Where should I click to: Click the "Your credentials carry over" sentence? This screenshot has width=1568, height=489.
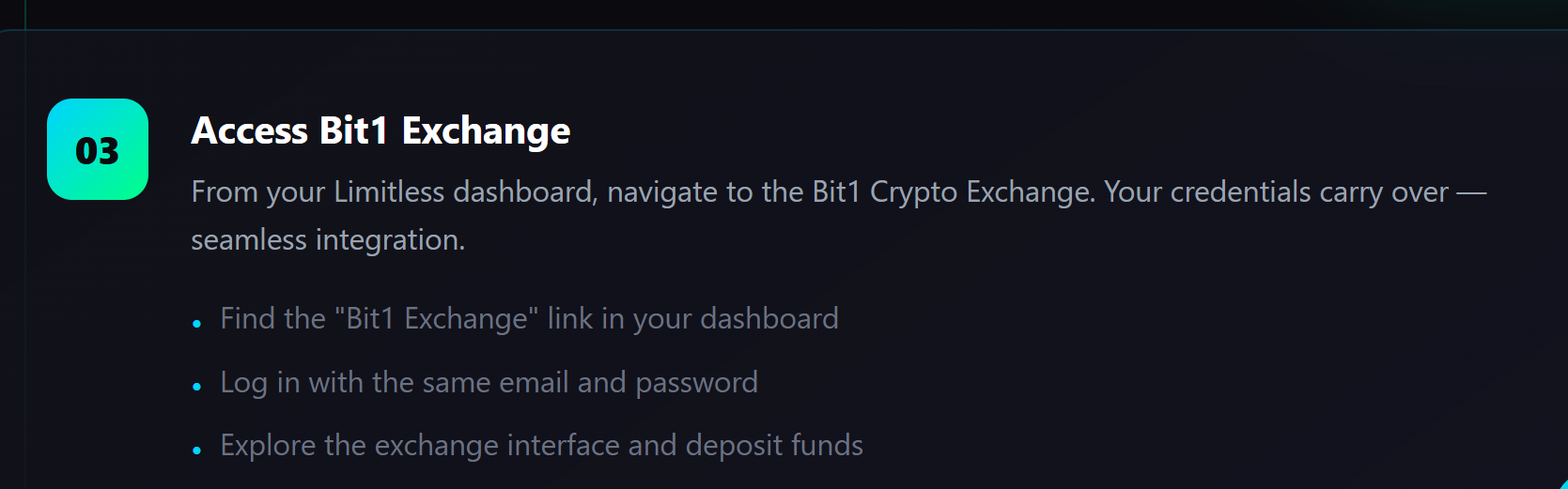pyautogui.click(x=1276, y=192)
